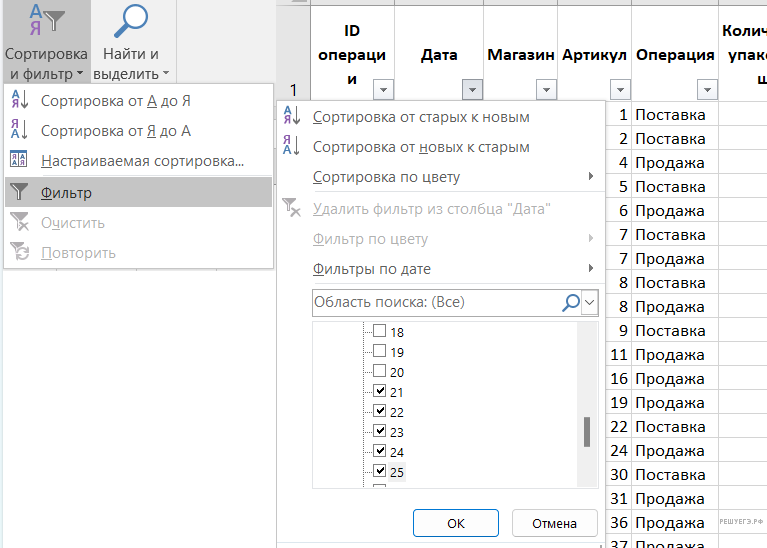The width and height of the screenshot is (767, 548).
Task: Open Настраиваемая сортировка dialog
Action: 142,161
